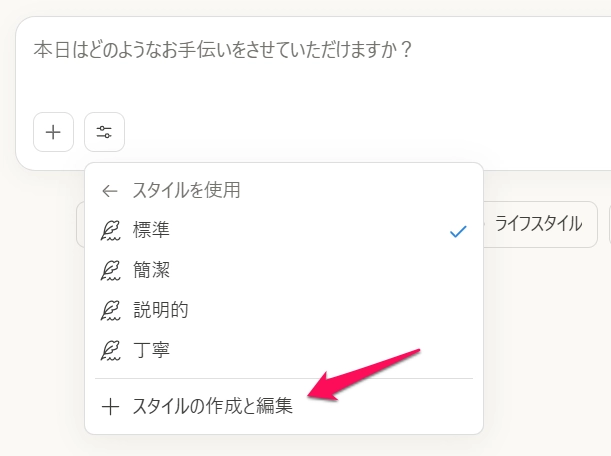Click the quill icon beside 説明的
Screen dimensions: 611x456
tap(110, 310)
